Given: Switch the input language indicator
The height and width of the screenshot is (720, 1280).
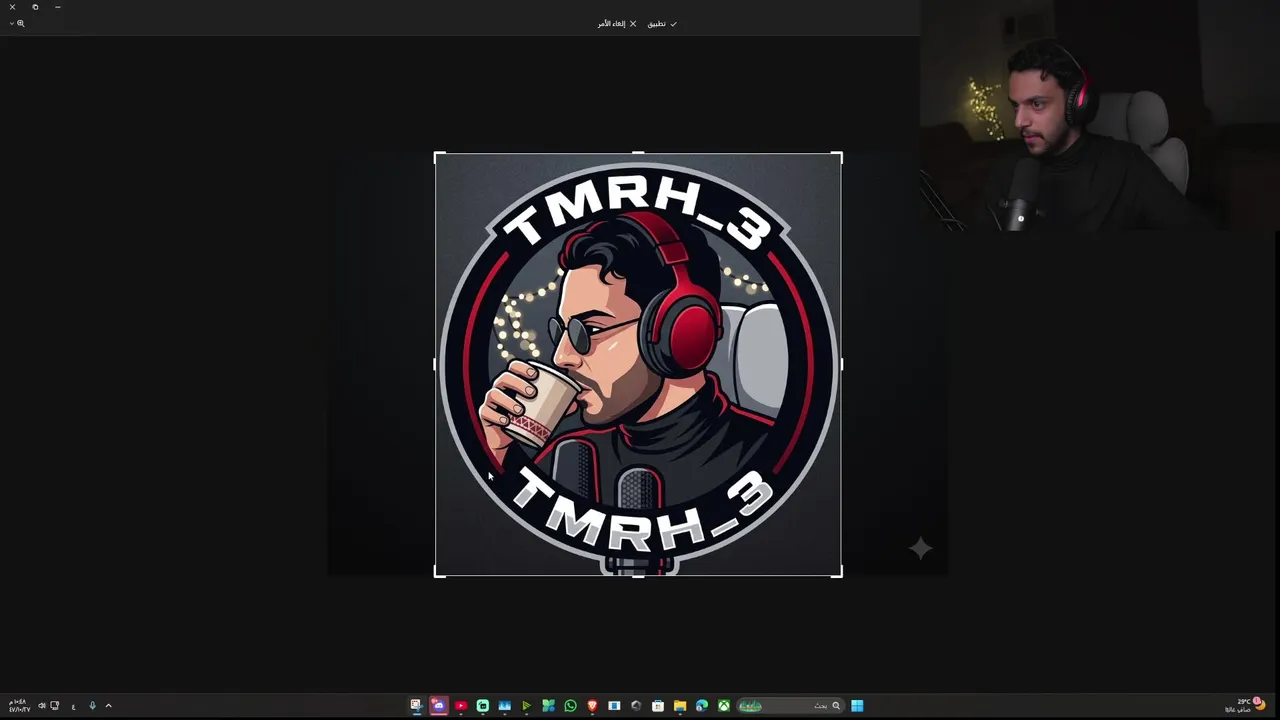Looking at the screenshot, I should tap(73, 706).
